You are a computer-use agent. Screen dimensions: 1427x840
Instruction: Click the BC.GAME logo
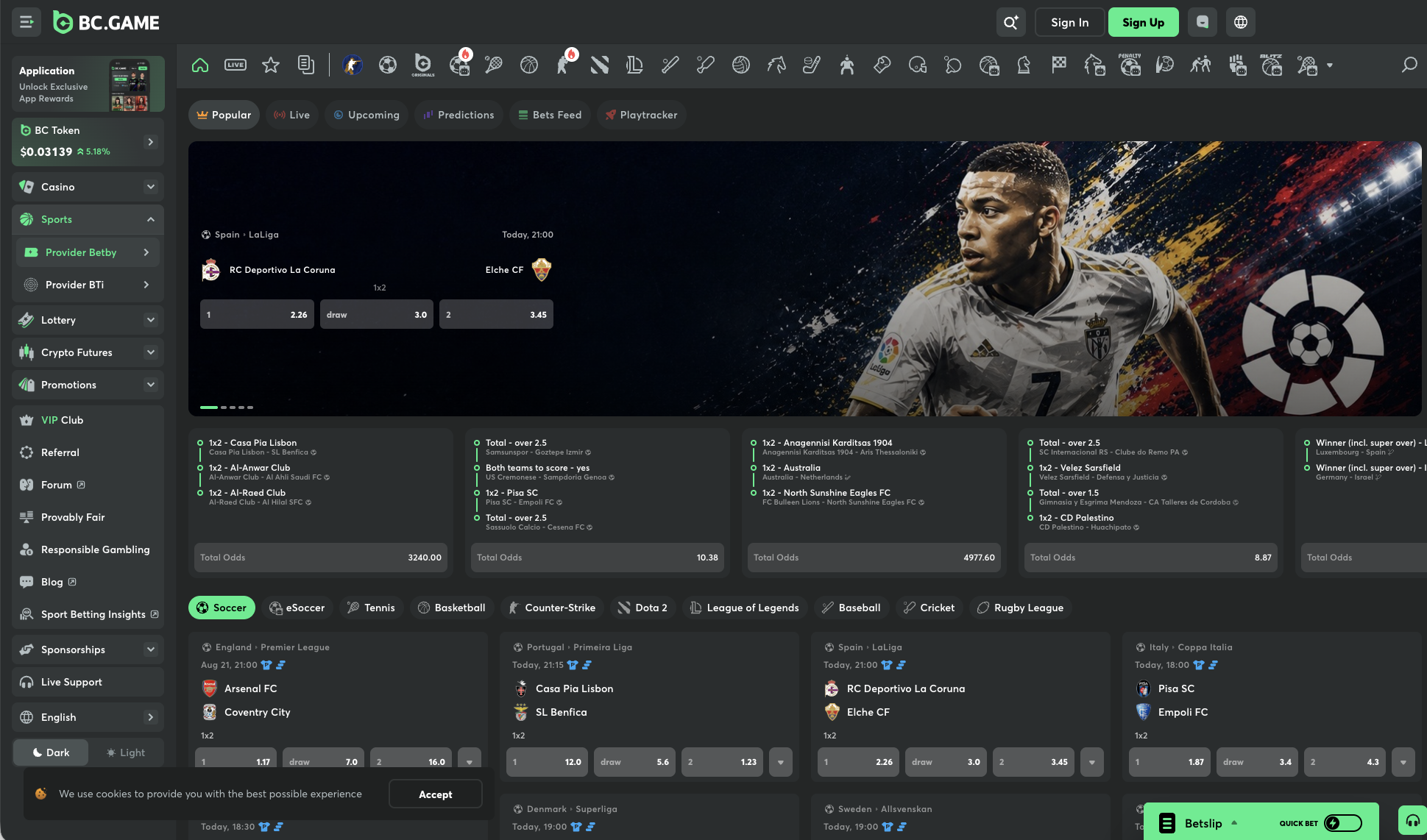pos(106,23)
